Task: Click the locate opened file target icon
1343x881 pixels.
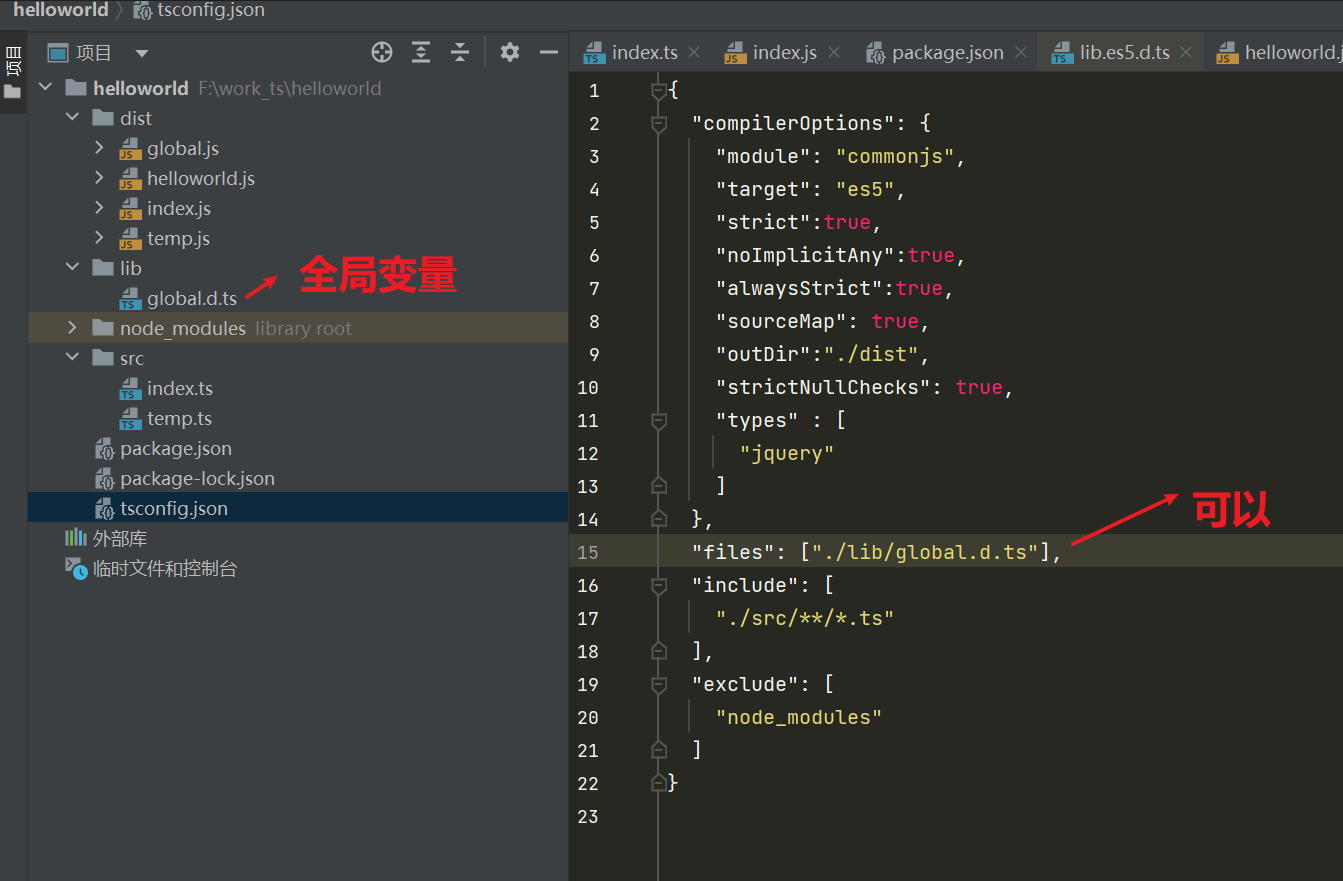Action: tap(382, 53)
